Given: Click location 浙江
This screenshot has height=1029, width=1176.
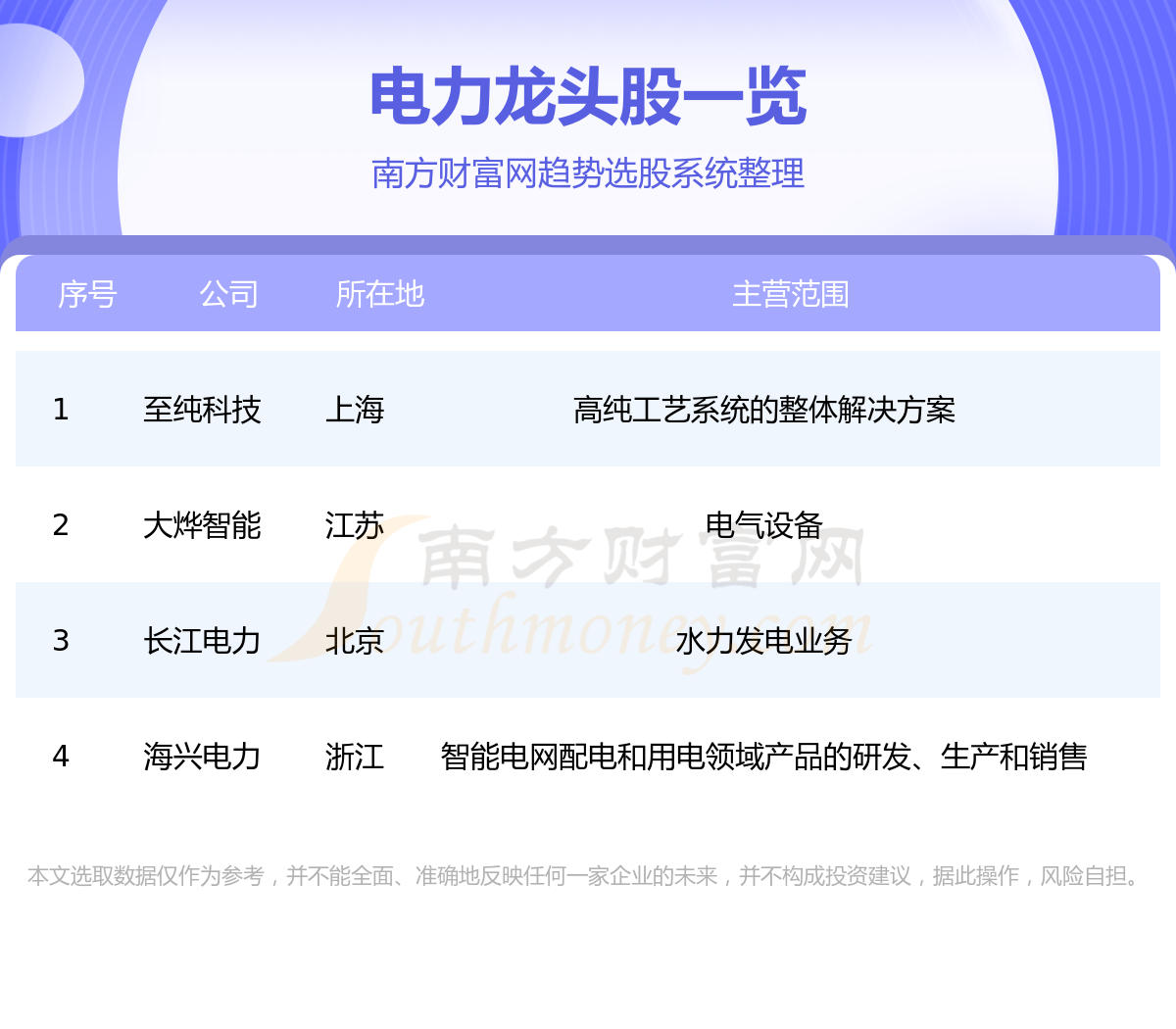Looking at the screenshot, I should click(355, 756).
